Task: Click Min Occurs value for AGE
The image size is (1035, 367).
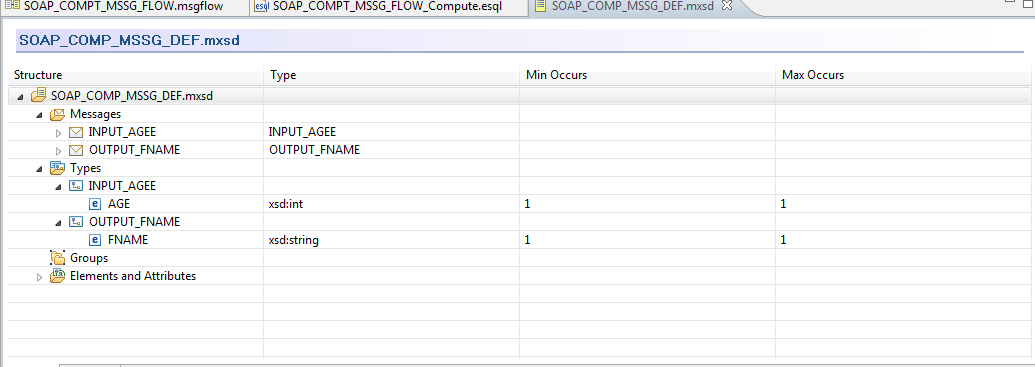Action: [527, 204]
